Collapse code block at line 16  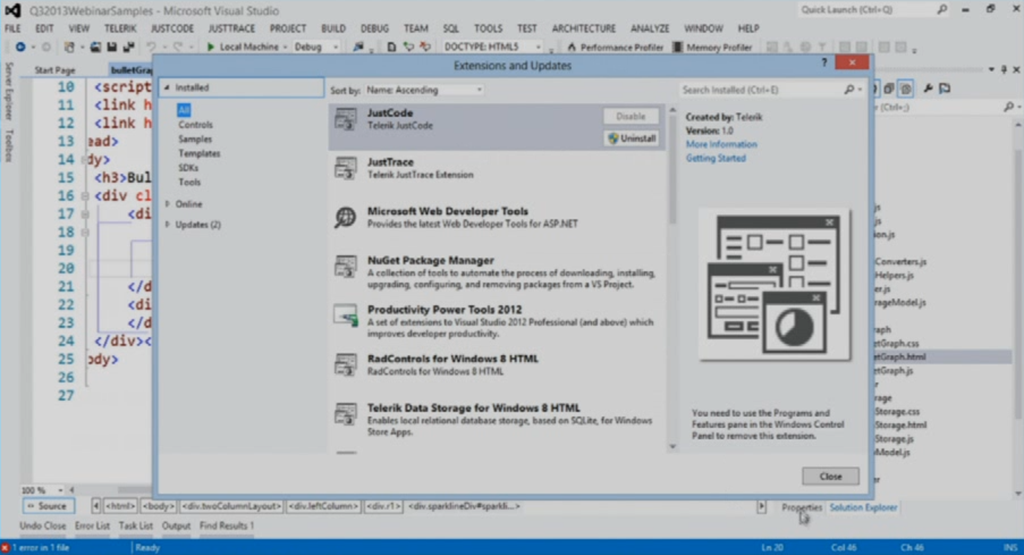point(85,196)
